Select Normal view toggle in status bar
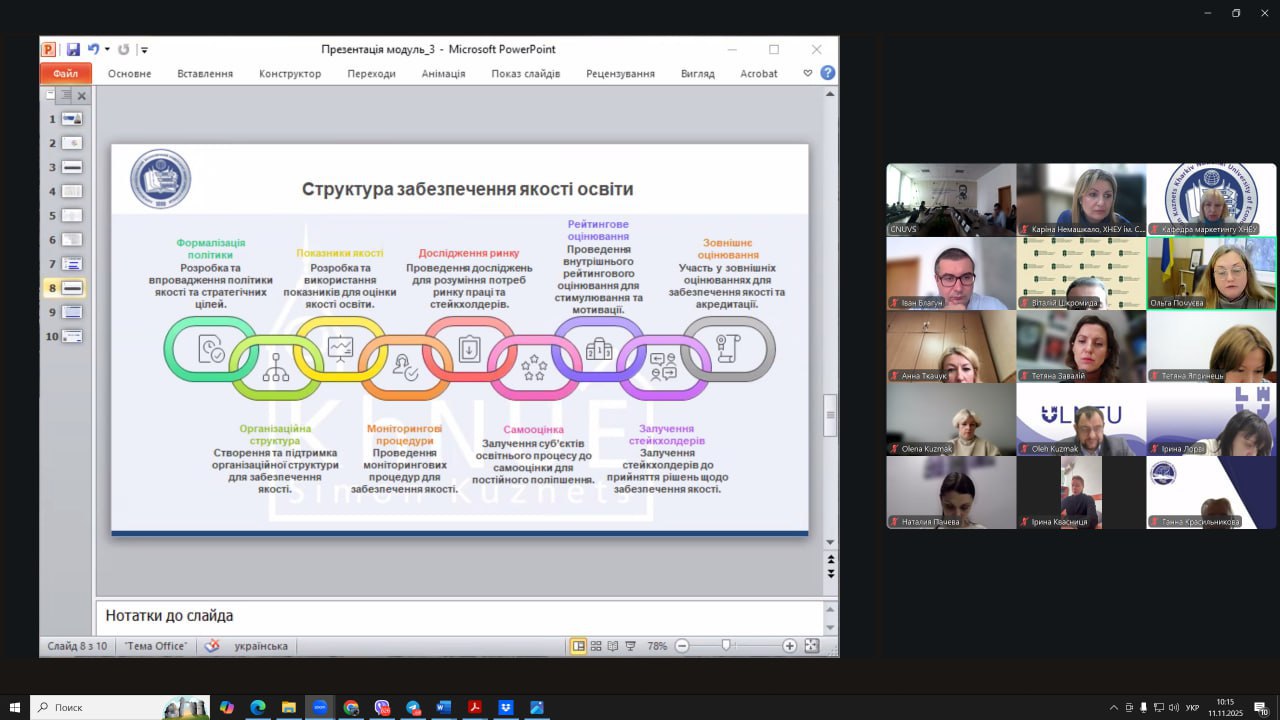 (578, 646)
